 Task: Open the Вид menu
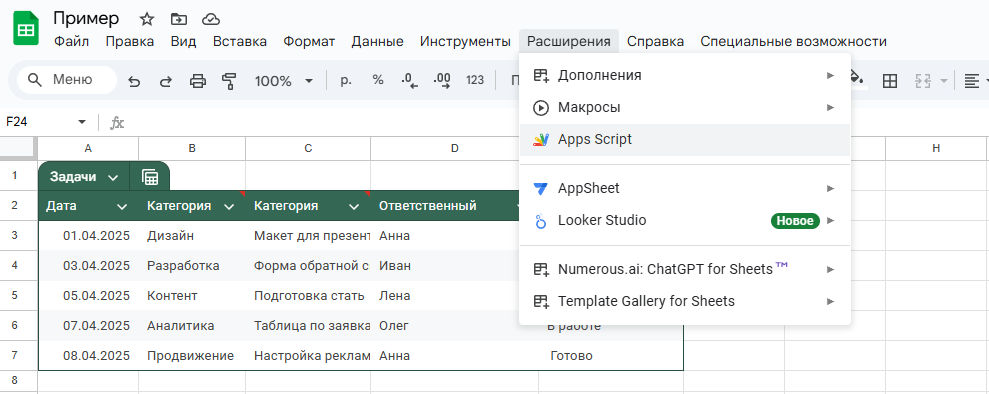point(184,42)
